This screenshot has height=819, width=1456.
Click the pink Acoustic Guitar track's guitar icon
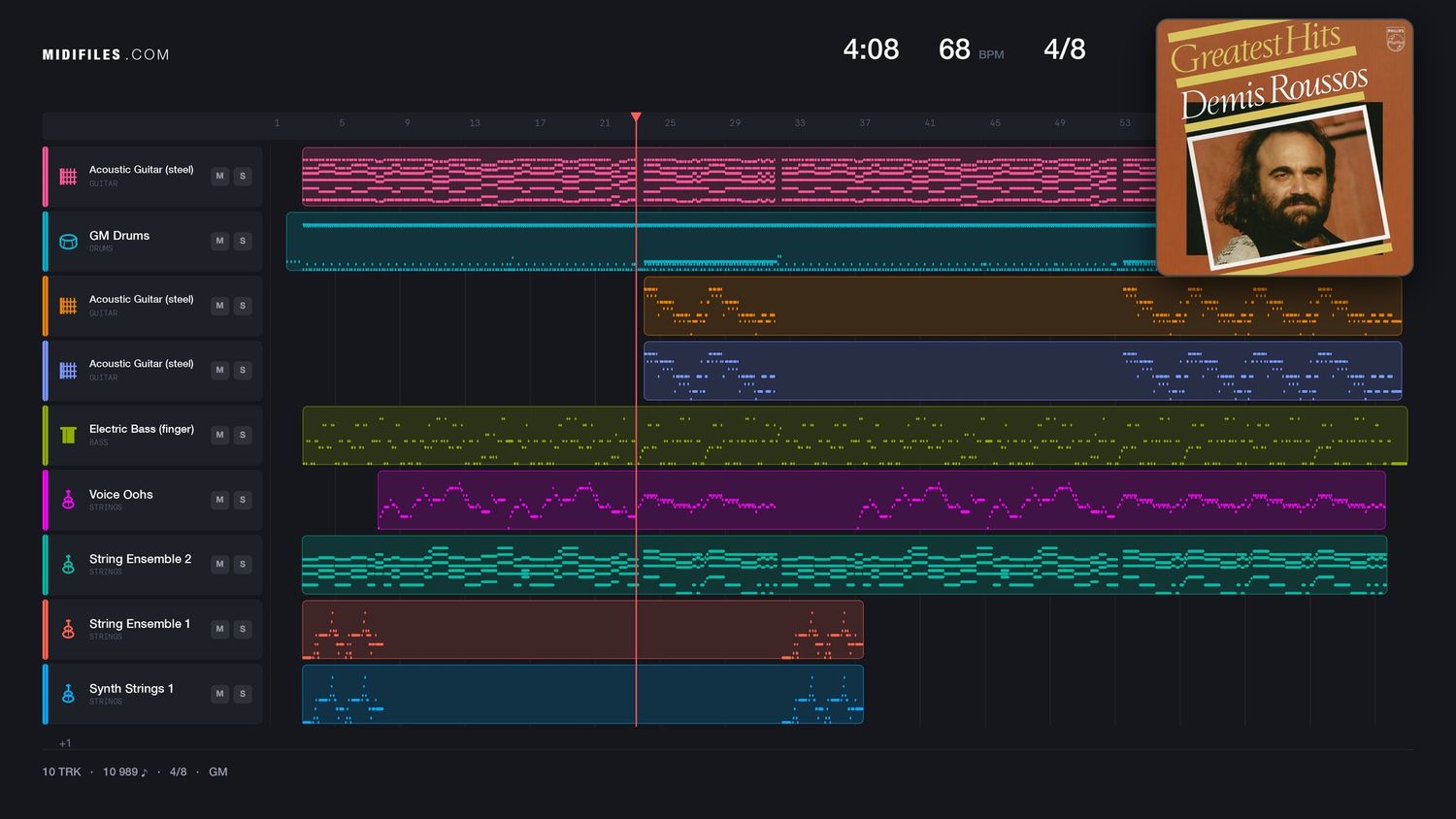click(x=68, y=177)
